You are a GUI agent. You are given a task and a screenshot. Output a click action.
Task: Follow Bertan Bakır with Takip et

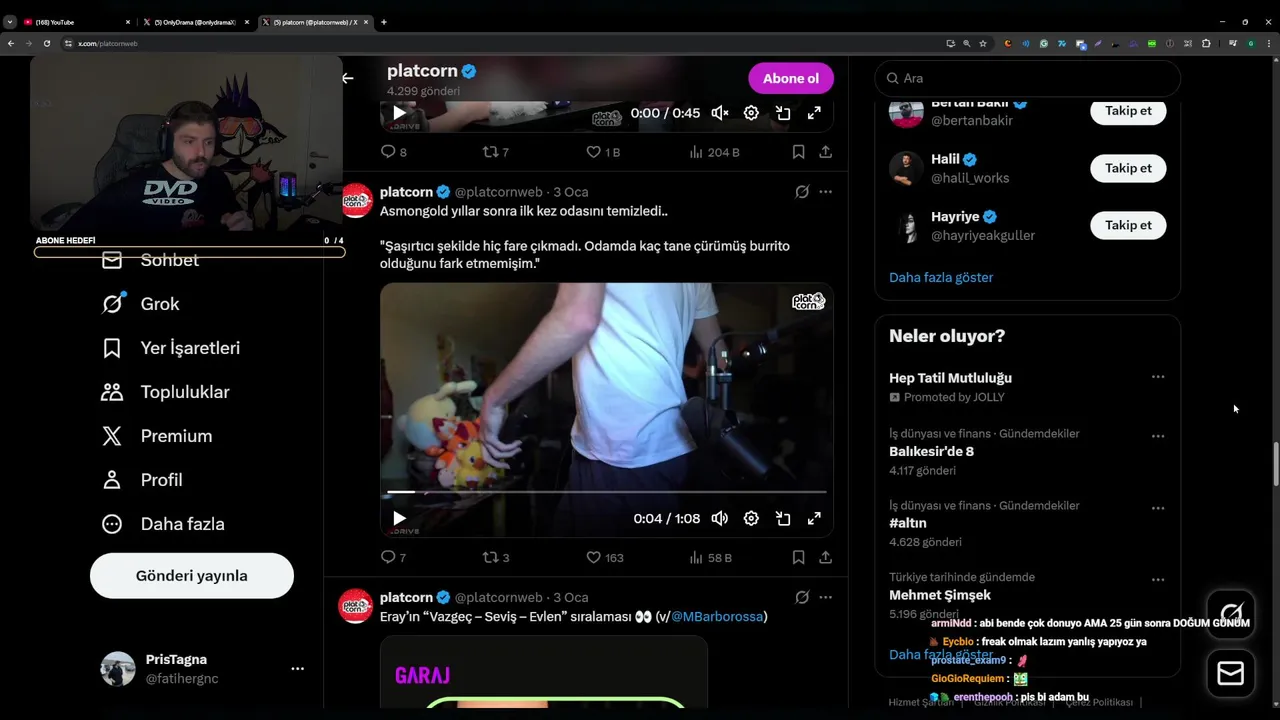coord(1128,111)
